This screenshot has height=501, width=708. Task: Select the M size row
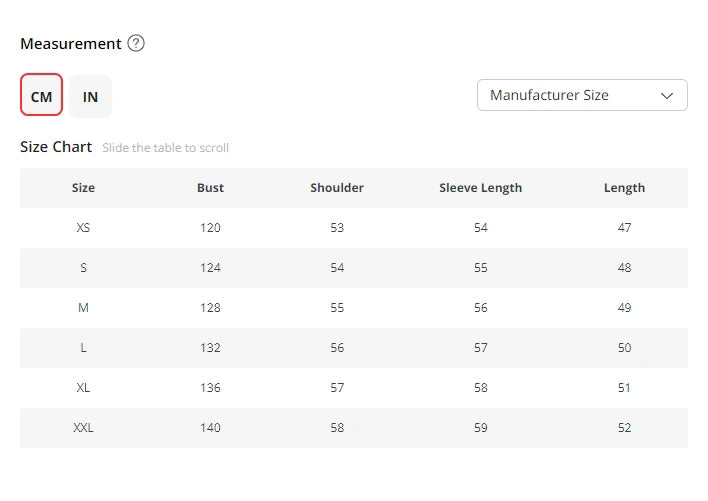pos(83,308)
